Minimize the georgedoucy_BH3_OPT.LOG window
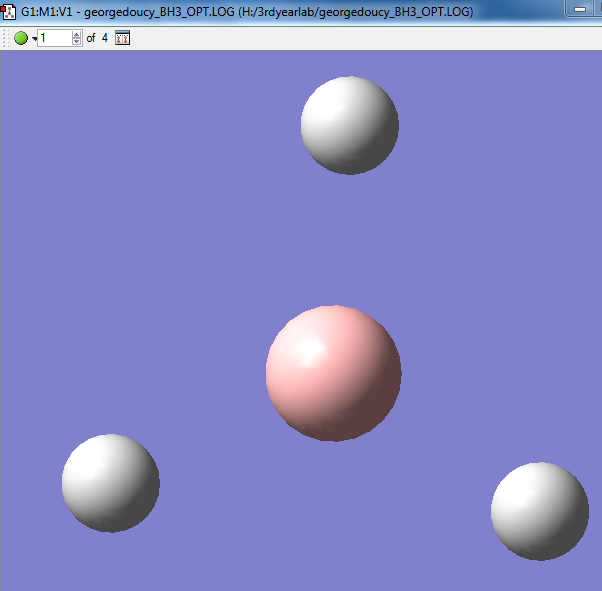The width and height of the screenshot is (602, 591). [580, 9]
